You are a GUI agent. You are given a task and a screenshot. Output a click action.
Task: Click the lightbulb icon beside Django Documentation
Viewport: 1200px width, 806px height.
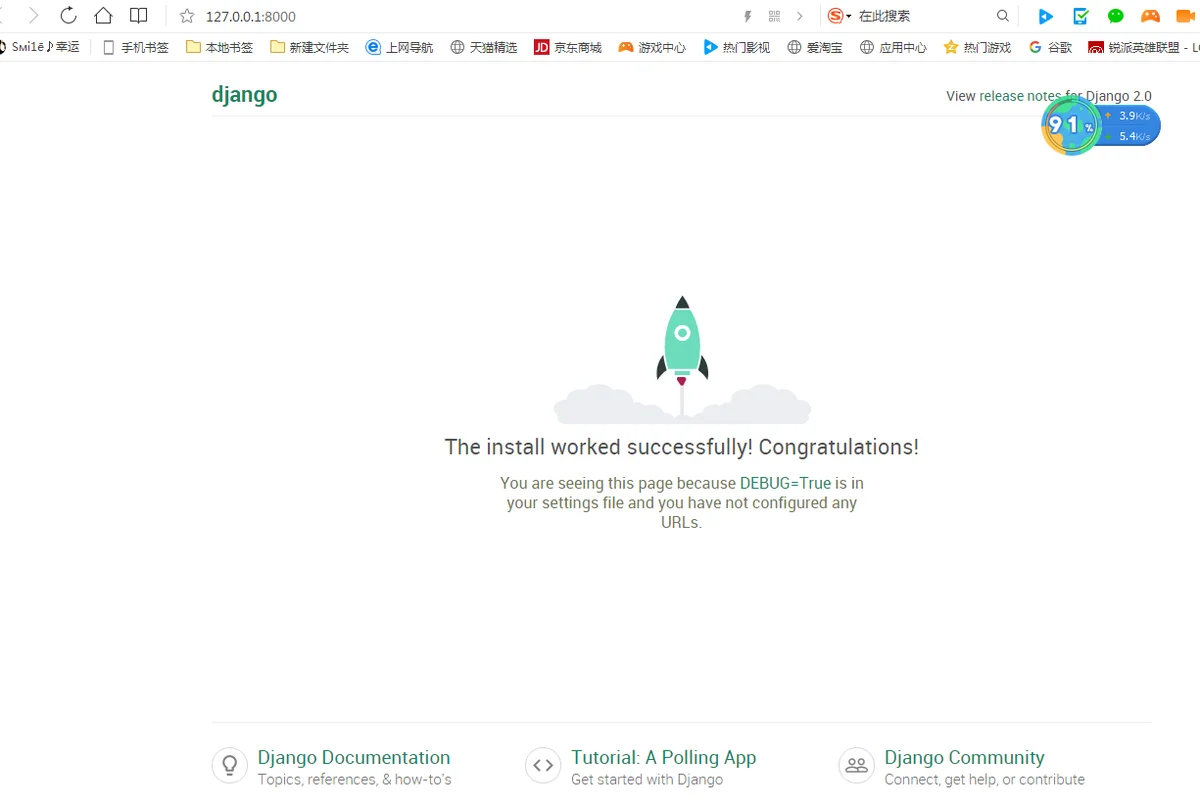[x=230, y=766]
